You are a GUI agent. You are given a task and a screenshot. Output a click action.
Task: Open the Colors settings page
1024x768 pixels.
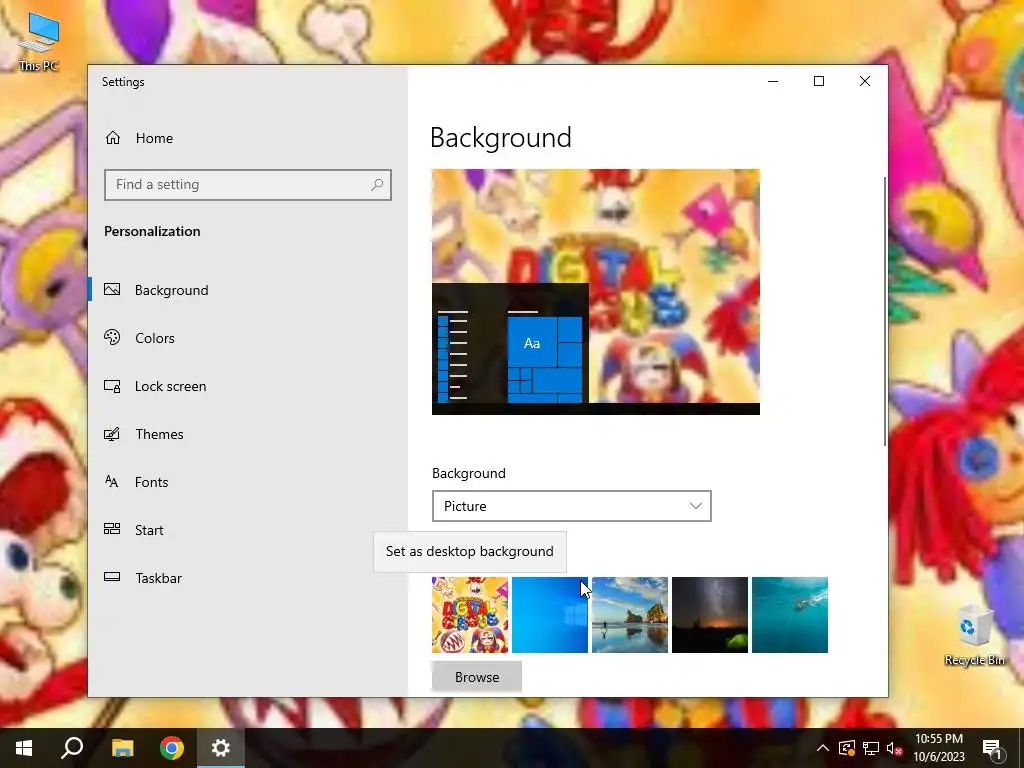pos(248,338)
